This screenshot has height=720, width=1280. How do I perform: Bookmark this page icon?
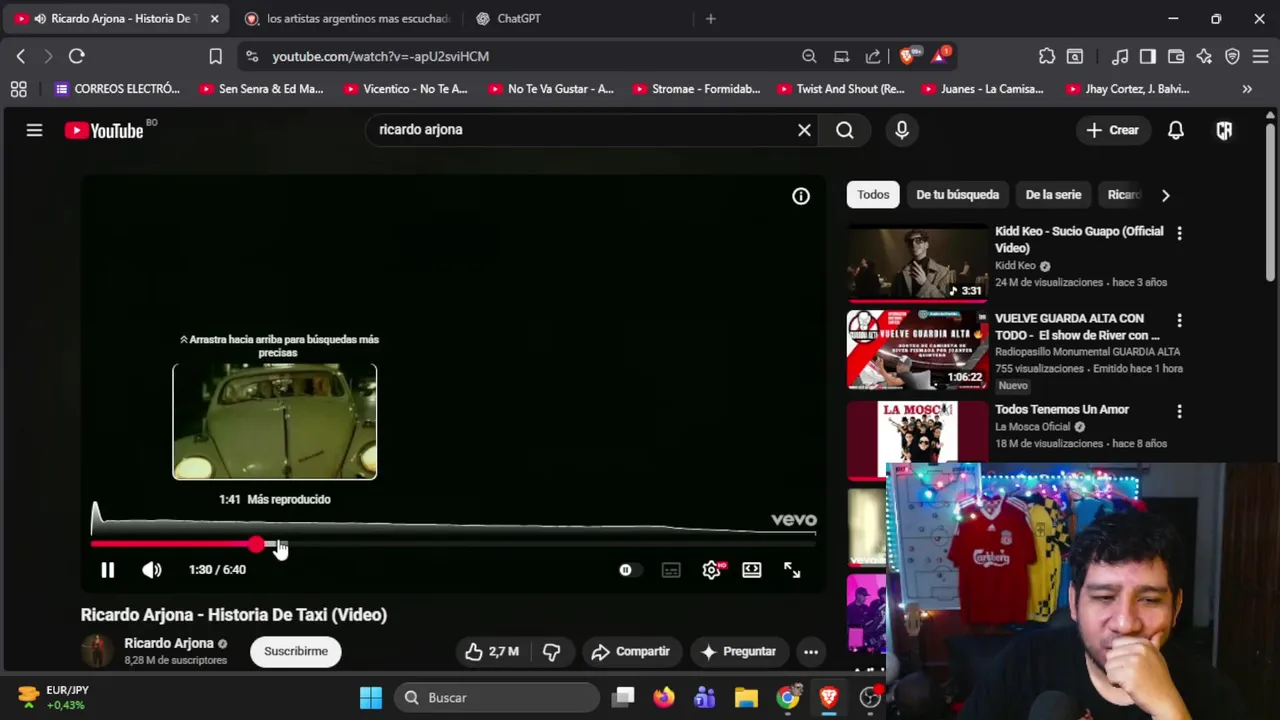[215, 57]
